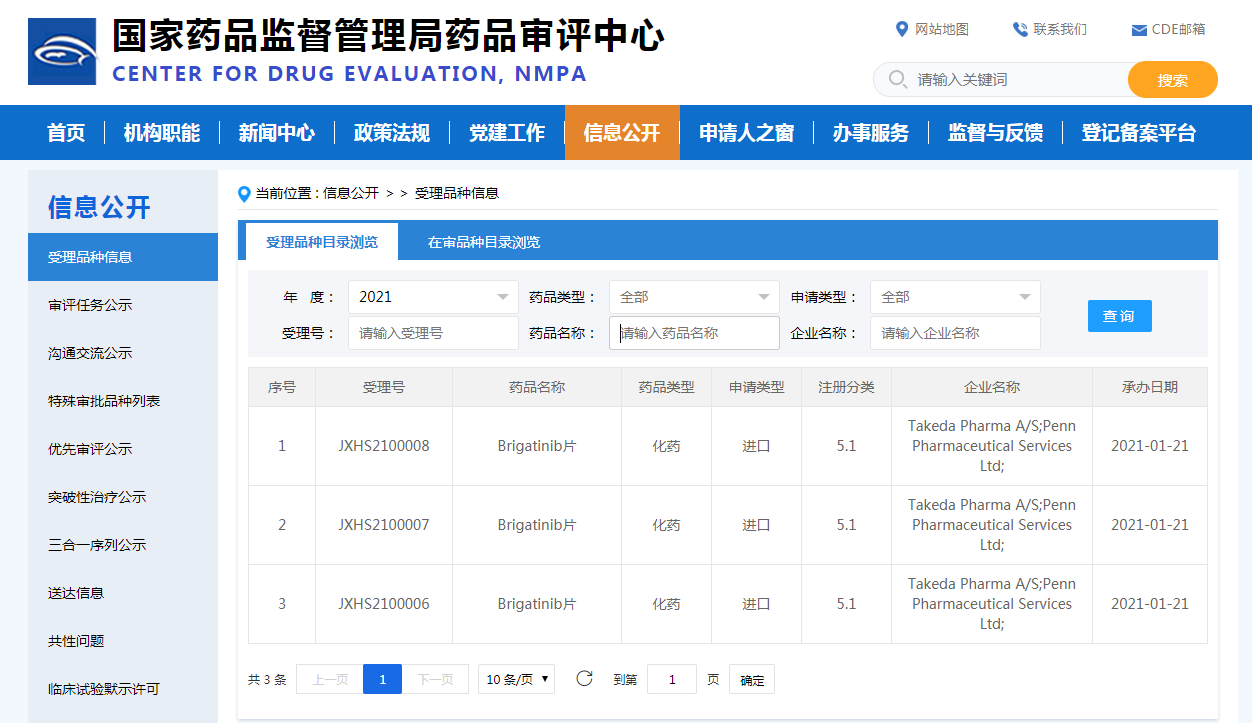Screen dimensions: 1252x723
Task: Click the CDE logo at top left
Action: point(62,51)
